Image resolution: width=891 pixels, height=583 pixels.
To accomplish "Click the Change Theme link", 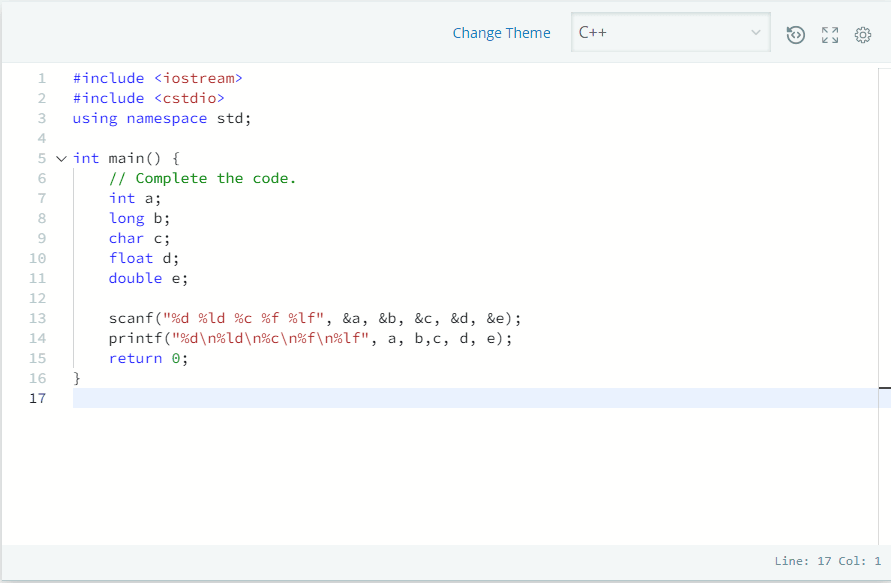I will pos(501,33).
